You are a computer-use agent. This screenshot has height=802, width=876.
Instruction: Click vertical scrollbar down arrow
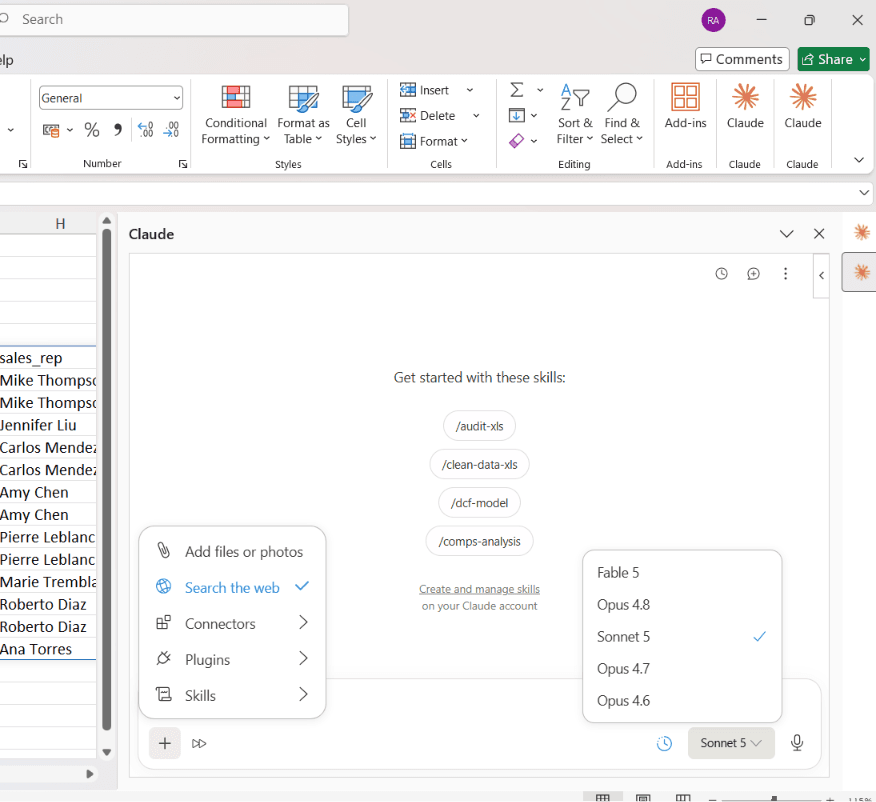107,752
